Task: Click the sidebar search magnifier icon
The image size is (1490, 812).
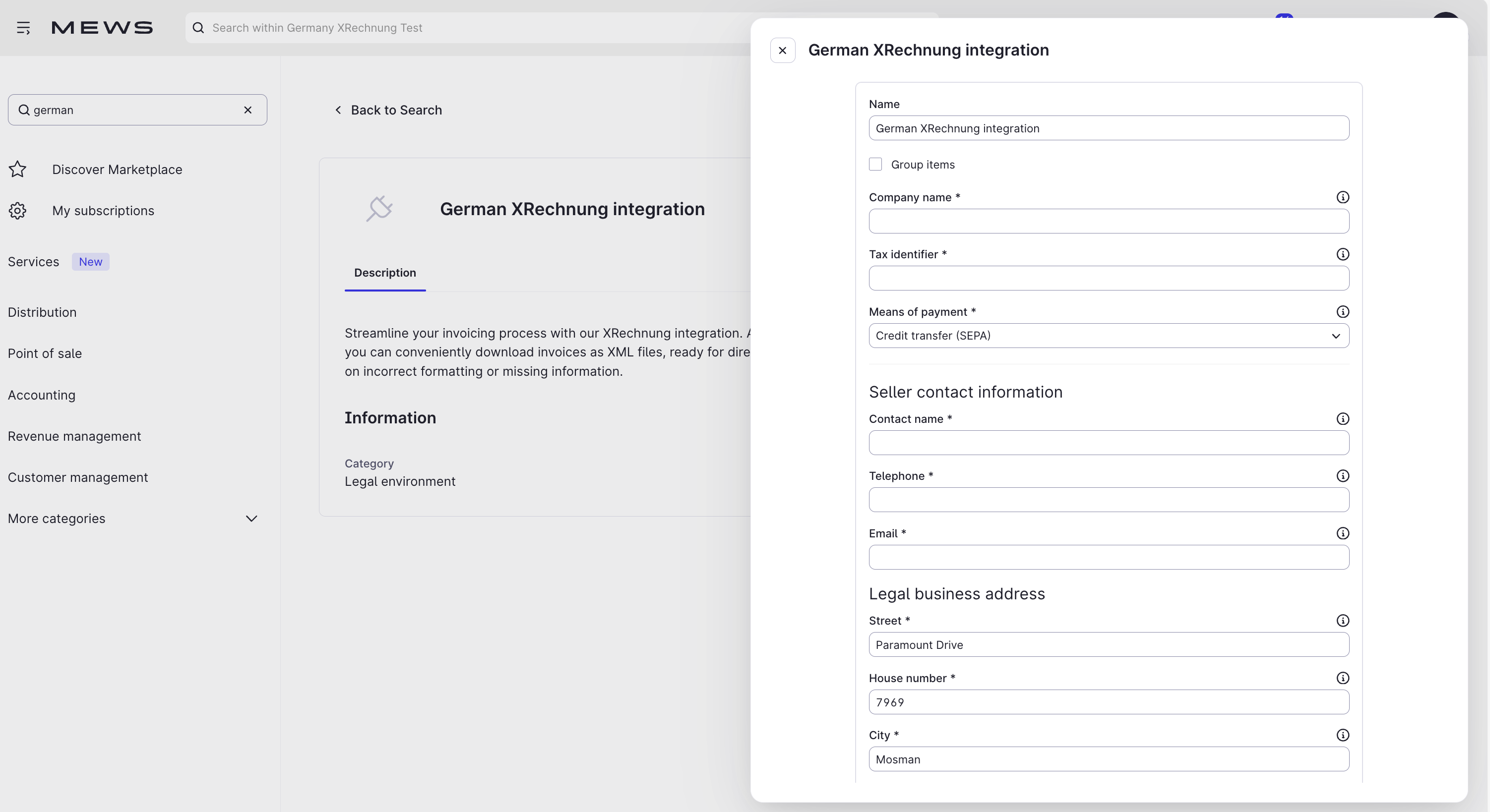Action: point(24,110)
